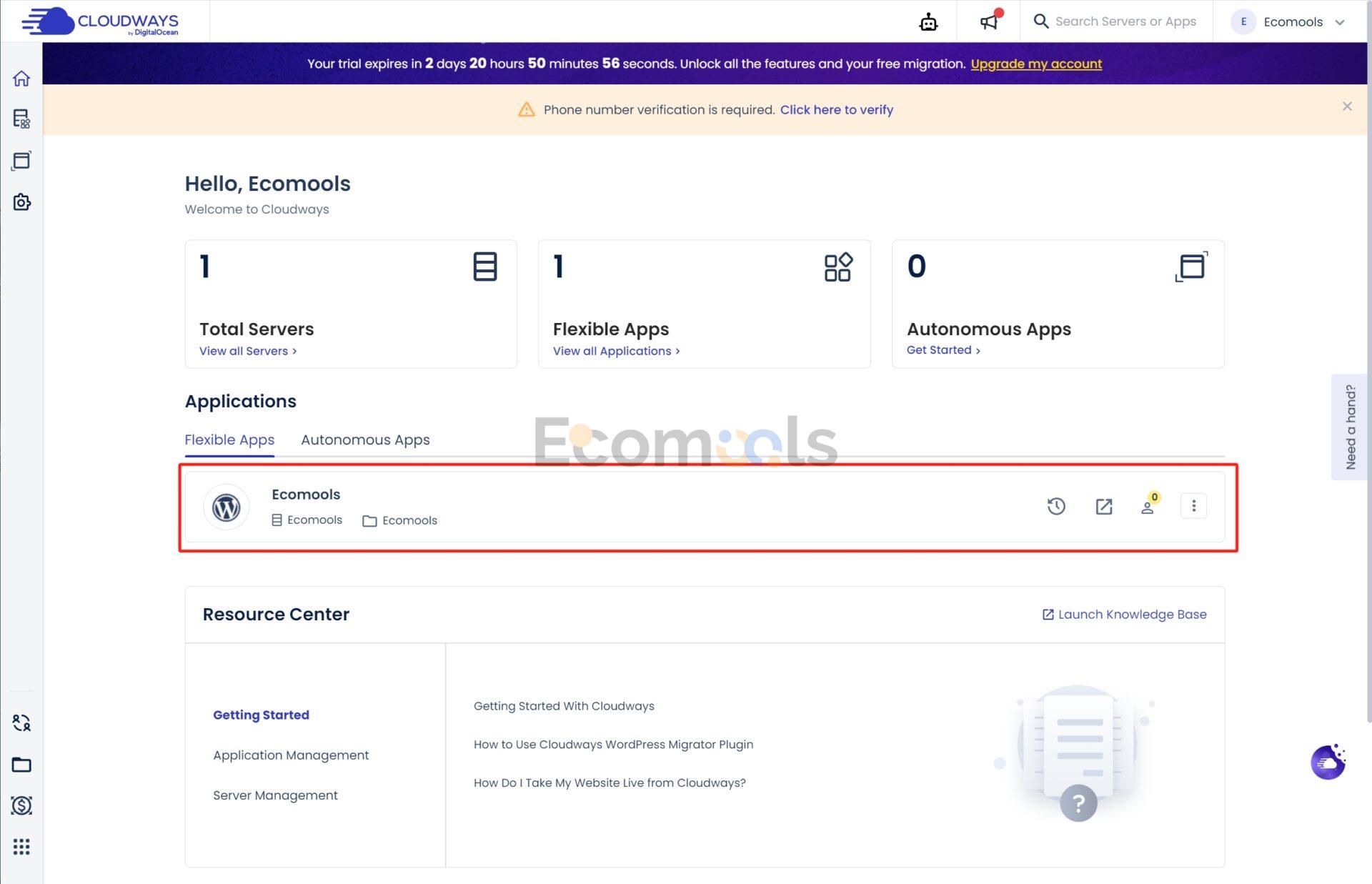Screen dimensions: 1372x884
Task: Open View all Applications link
Action: [x=616, y=351]
